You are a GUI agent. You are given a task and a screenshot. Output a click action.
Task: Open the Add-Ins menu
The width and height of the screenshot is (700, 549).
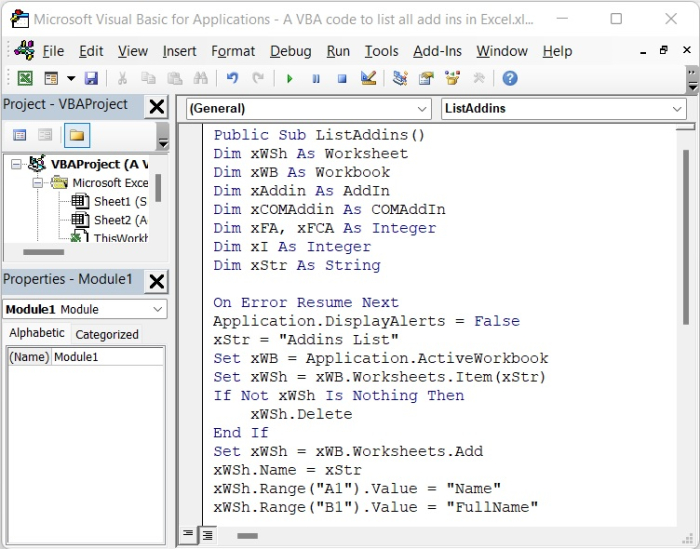pos(437,51)
